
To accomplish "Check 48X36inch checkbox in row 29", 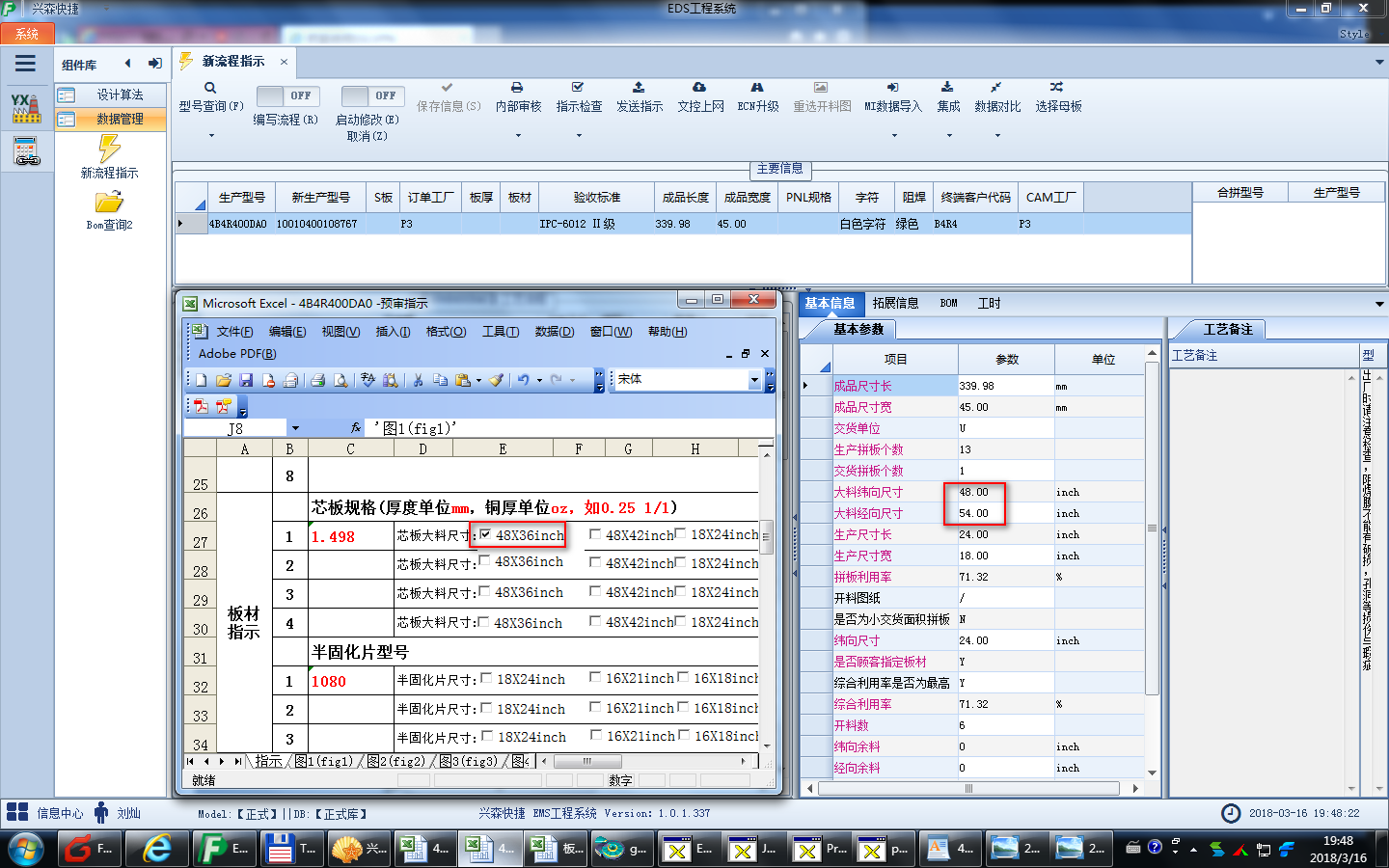I will tap(484, 591).
